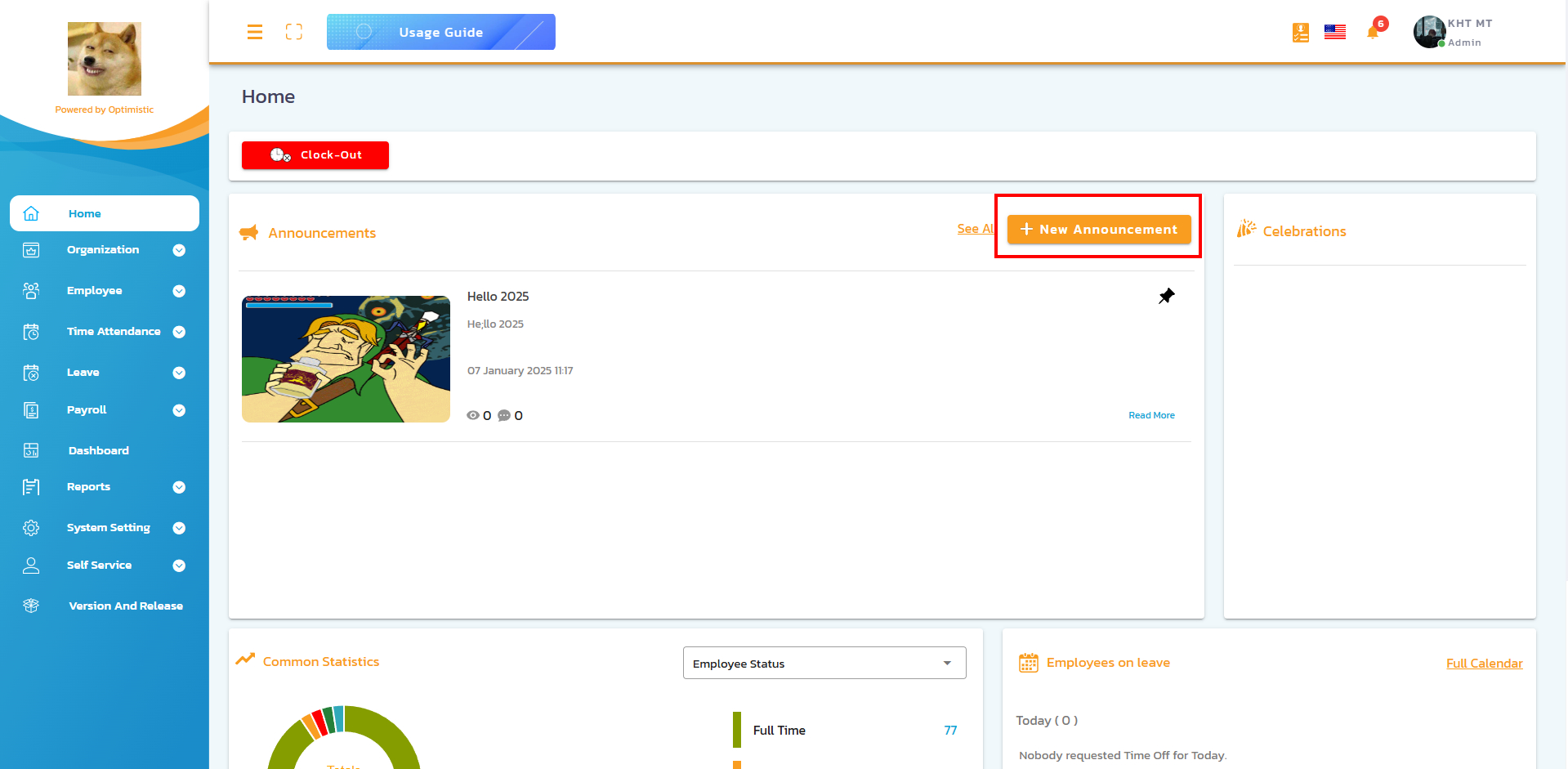Click the US flag language icon
1568x769 pixels.
click(1335, 32)
